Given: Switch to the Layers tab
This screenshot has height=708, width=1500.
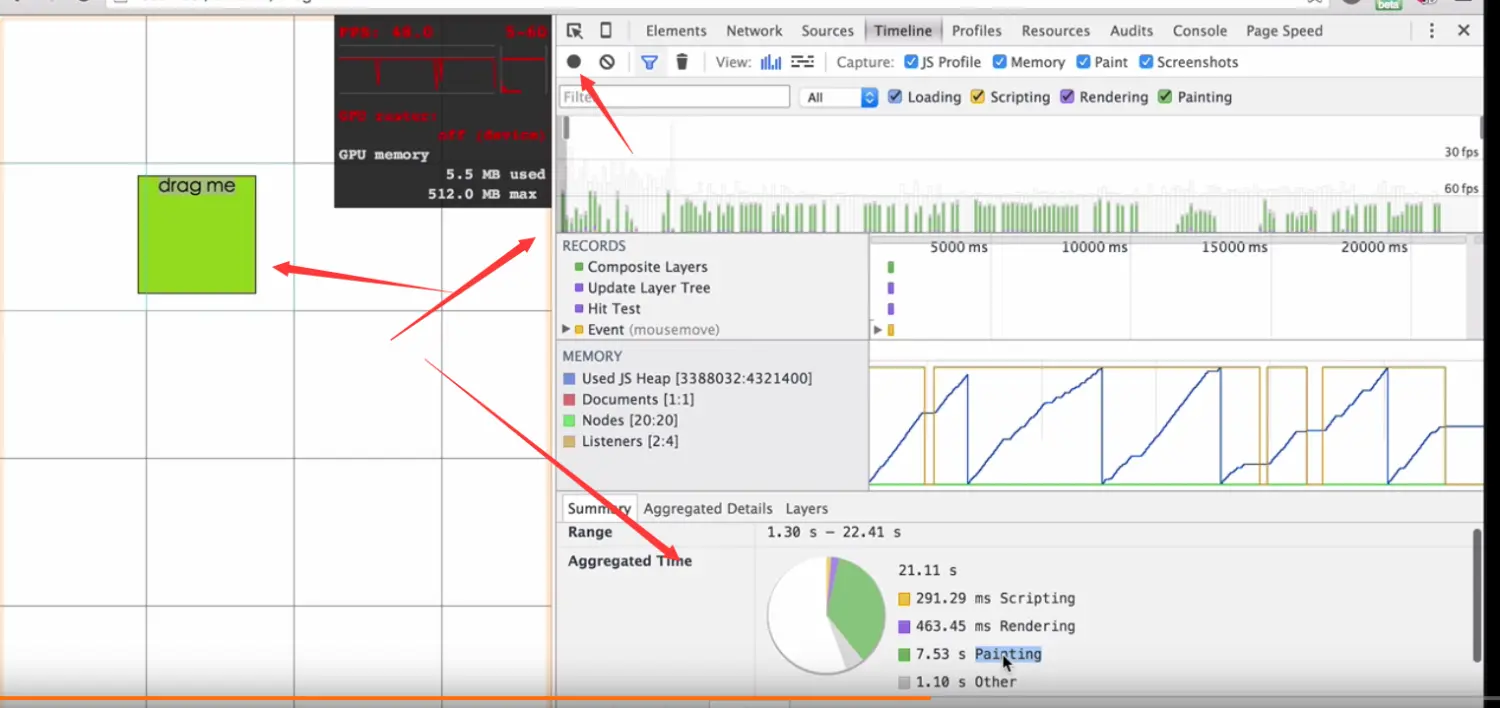Looking at the screenshot, I should coord(806,508).
